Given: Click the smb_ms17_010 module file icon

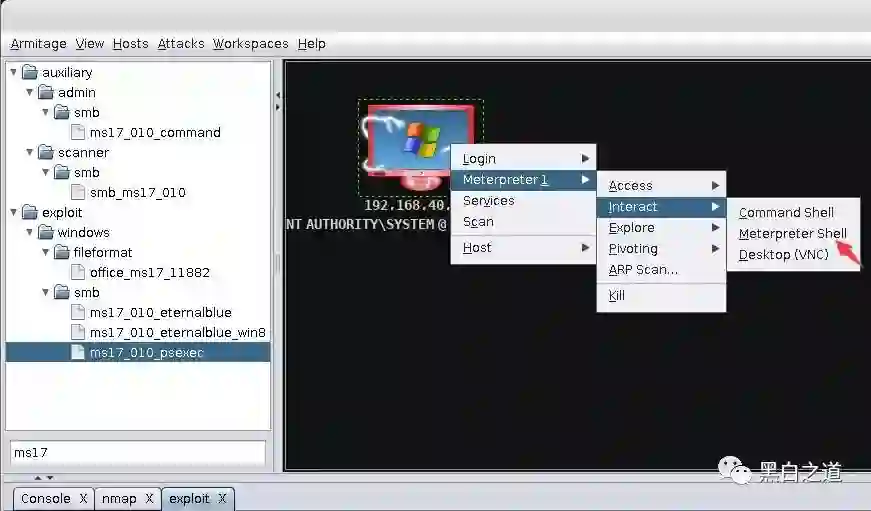Looking at the screenshot, I should click(x=78, y=192).
